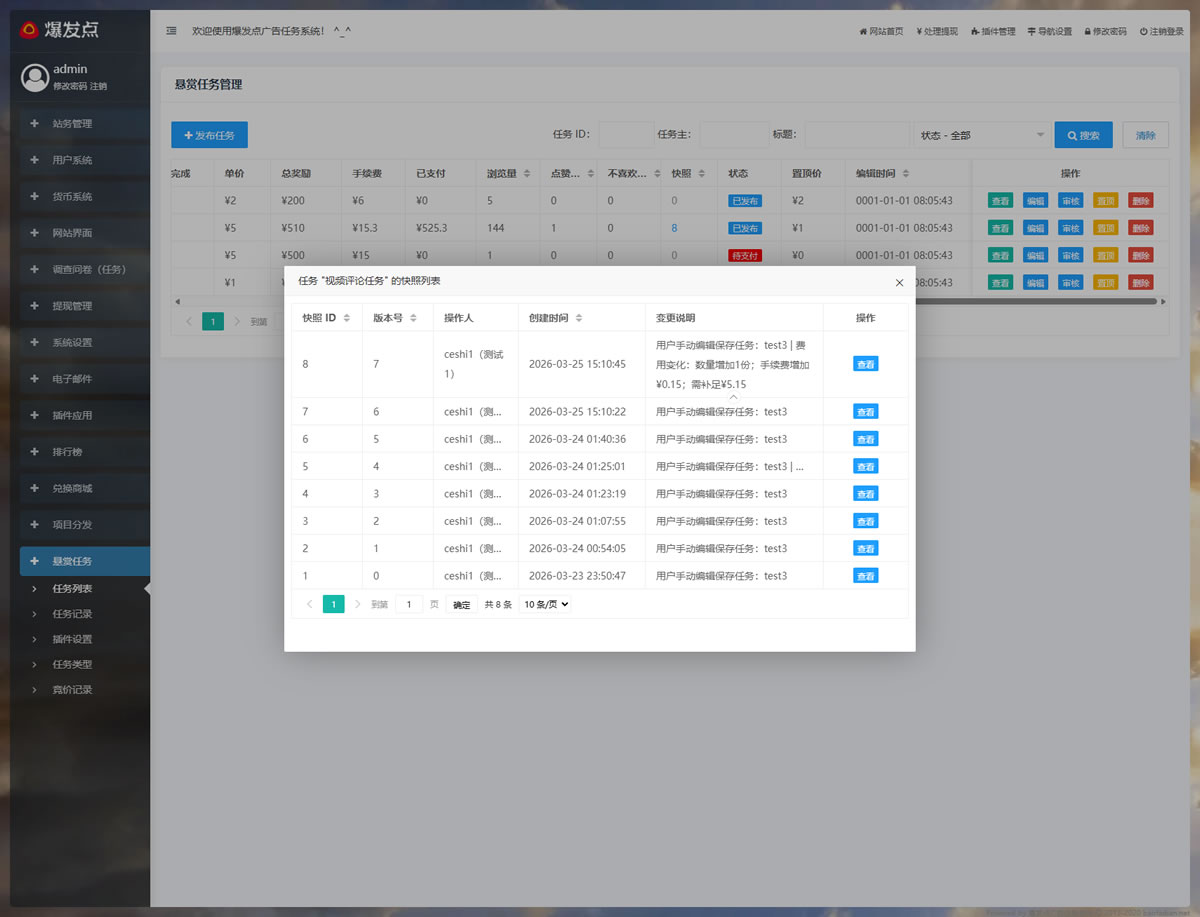Toggle sidebar with the top hamburger icon
The image size is (1200, 917).
(x=172, y=31)
